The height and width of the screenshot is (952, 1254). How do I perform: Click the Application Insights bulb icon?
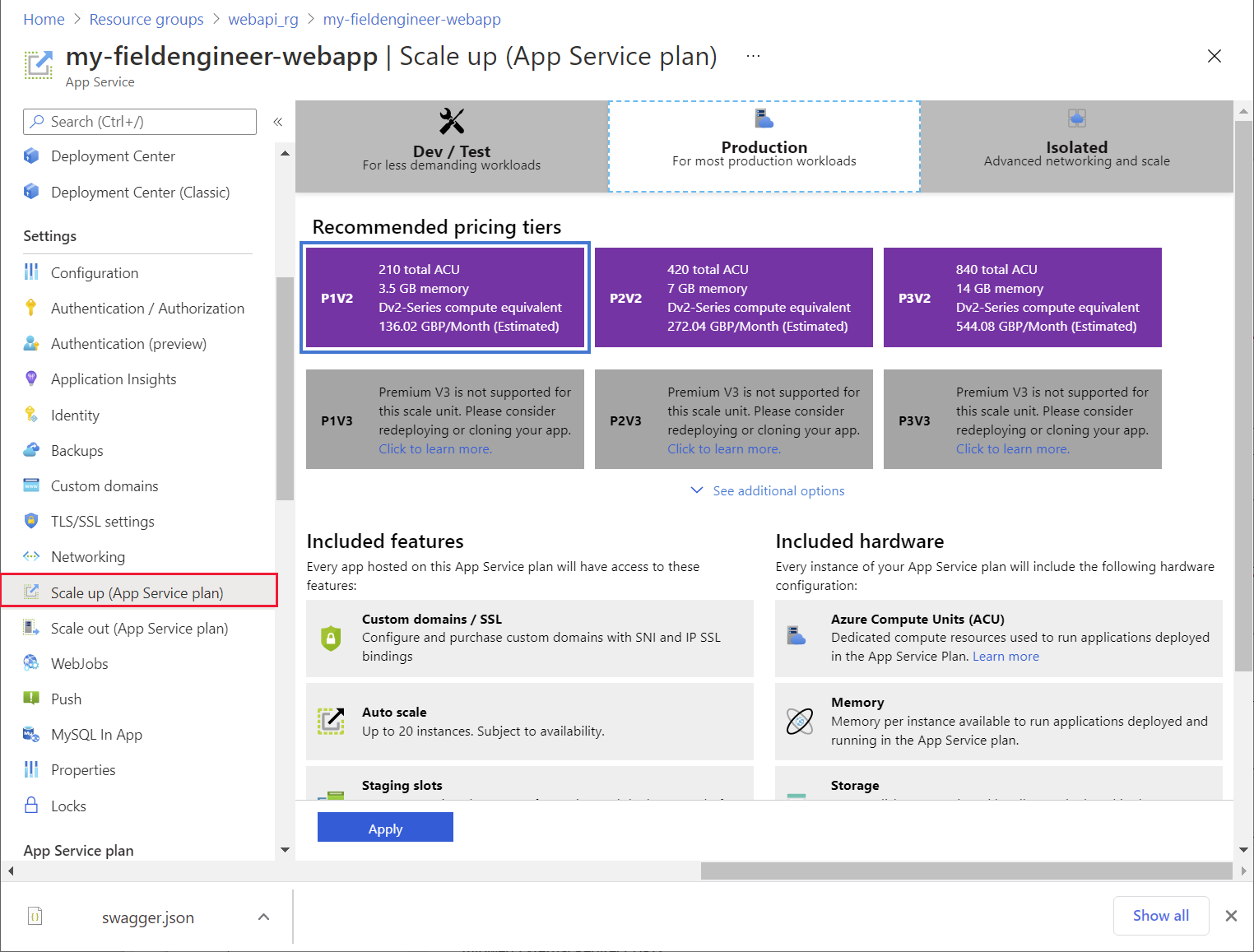point(31,378)
